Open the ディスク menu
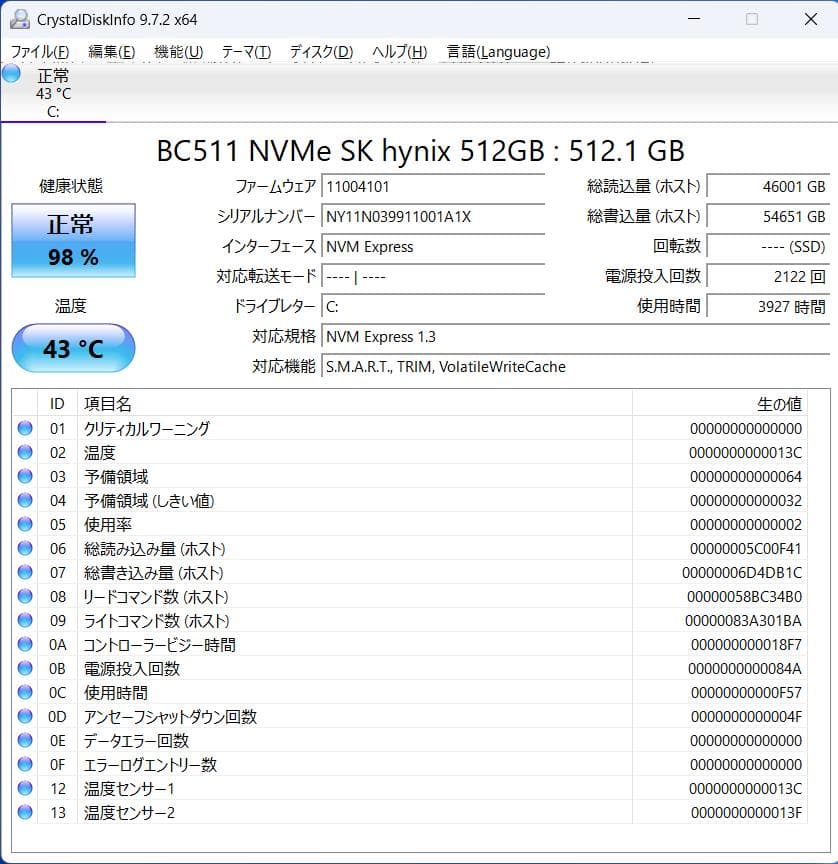Screen dimensions: 838x864 point(319,51)
